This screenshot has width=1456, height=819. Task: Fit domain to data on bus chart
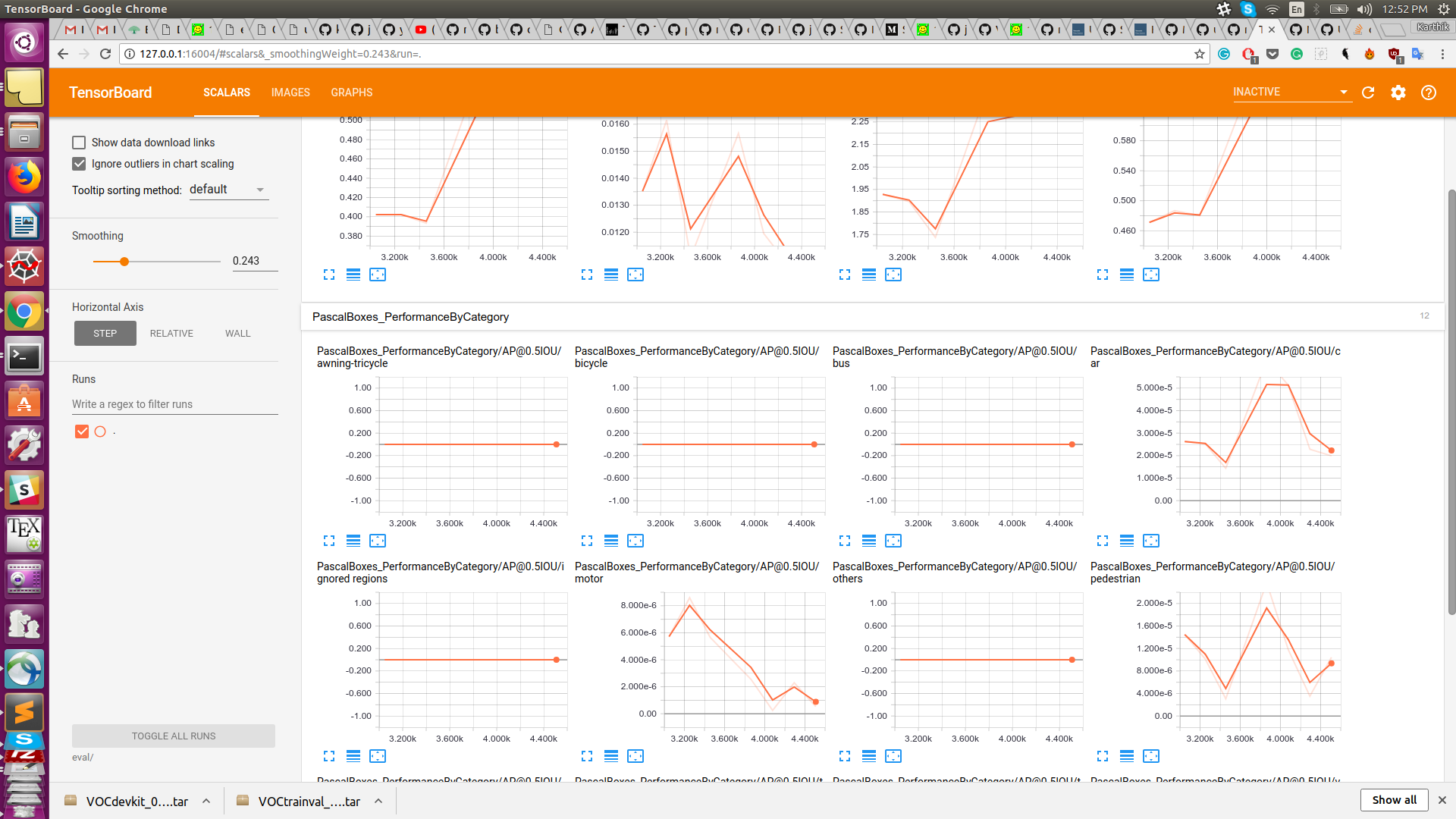pyautogui.click(x=893, y=541)
